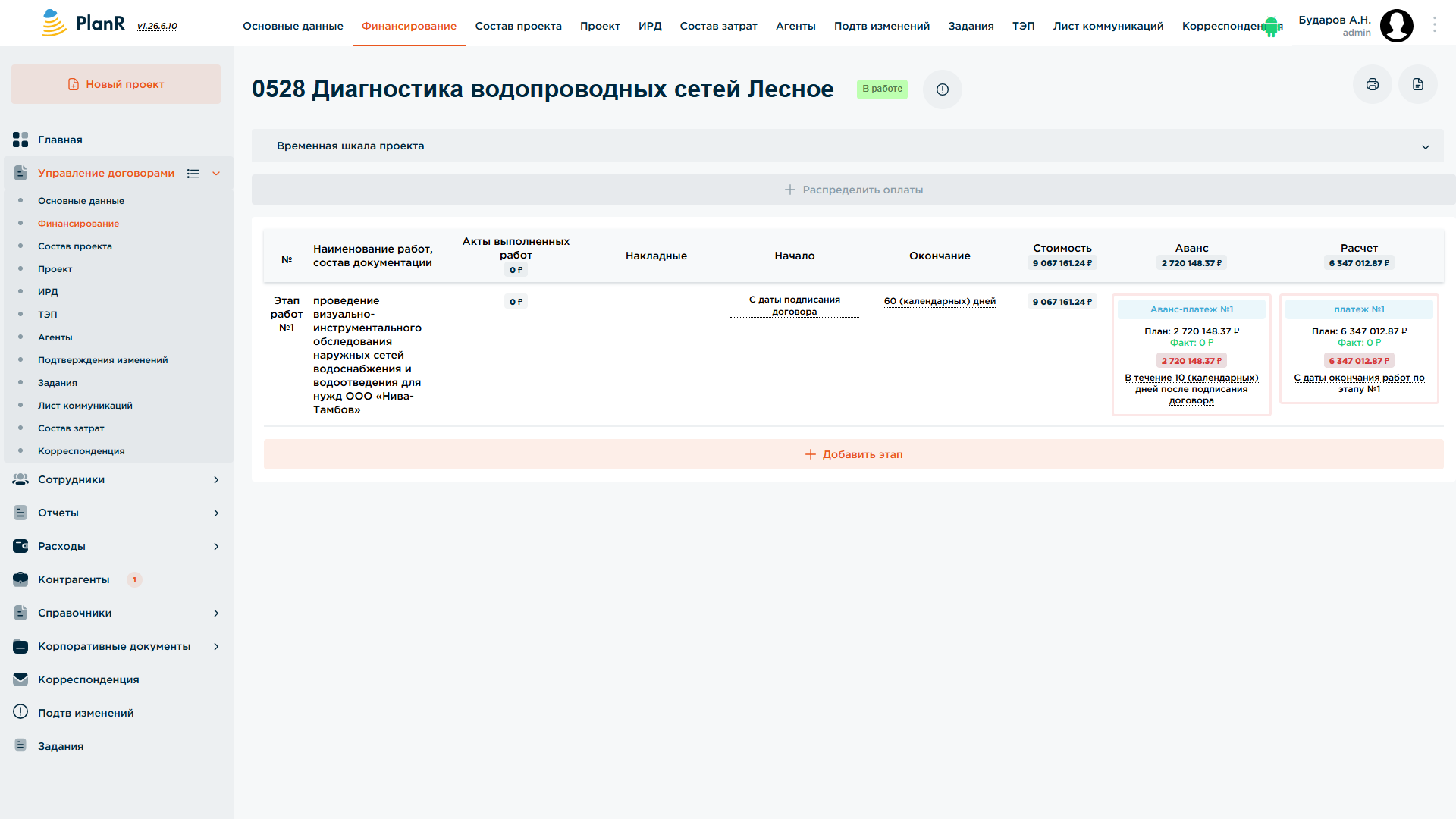Click the В работе status badge
1456x819 pixels.
click(x=882, y=89)
